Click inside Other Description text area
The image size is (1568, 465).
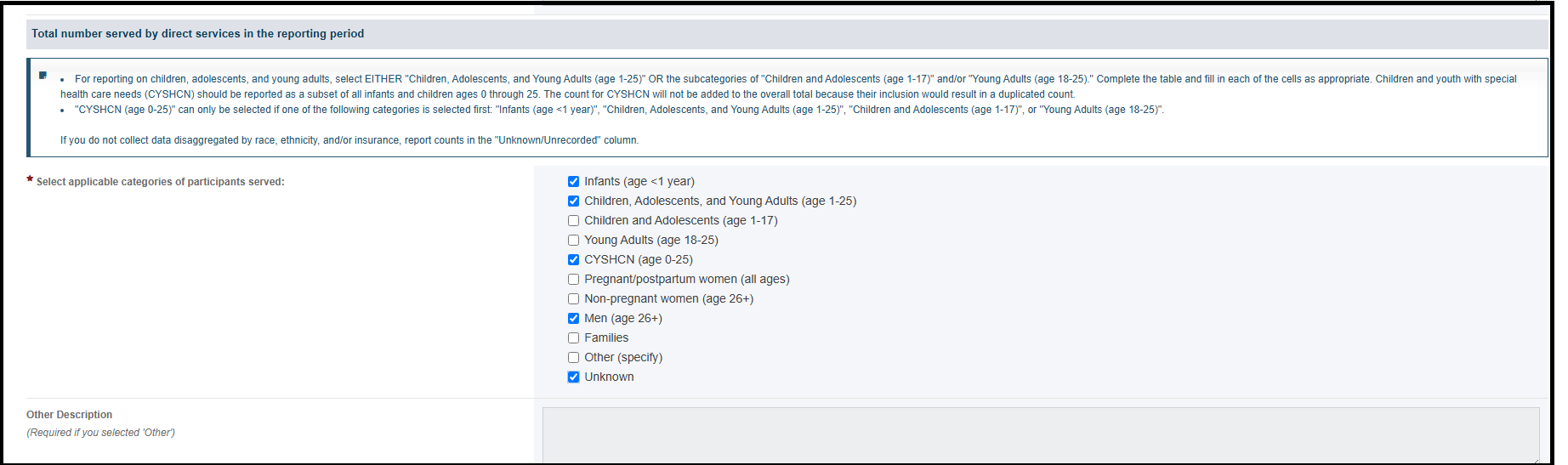coord(1041,435)
